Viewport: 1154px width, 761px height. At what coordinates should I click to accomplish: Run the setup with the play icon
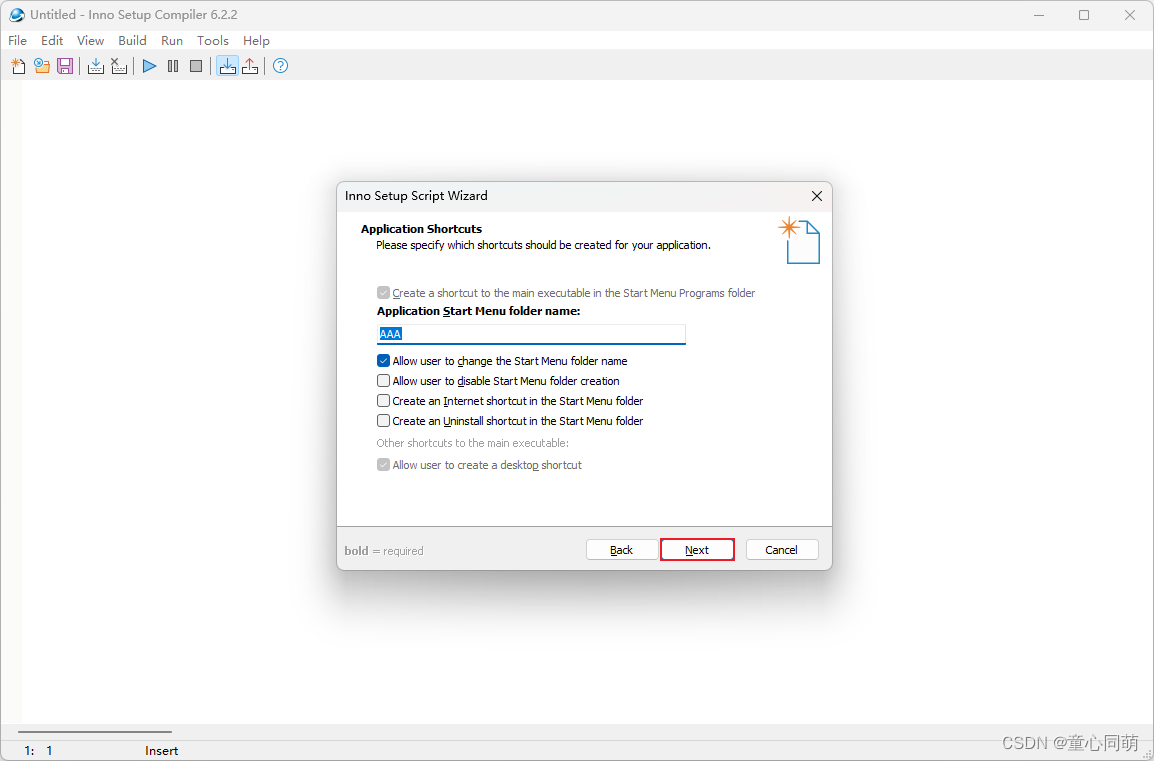click(x=149, y=66)
